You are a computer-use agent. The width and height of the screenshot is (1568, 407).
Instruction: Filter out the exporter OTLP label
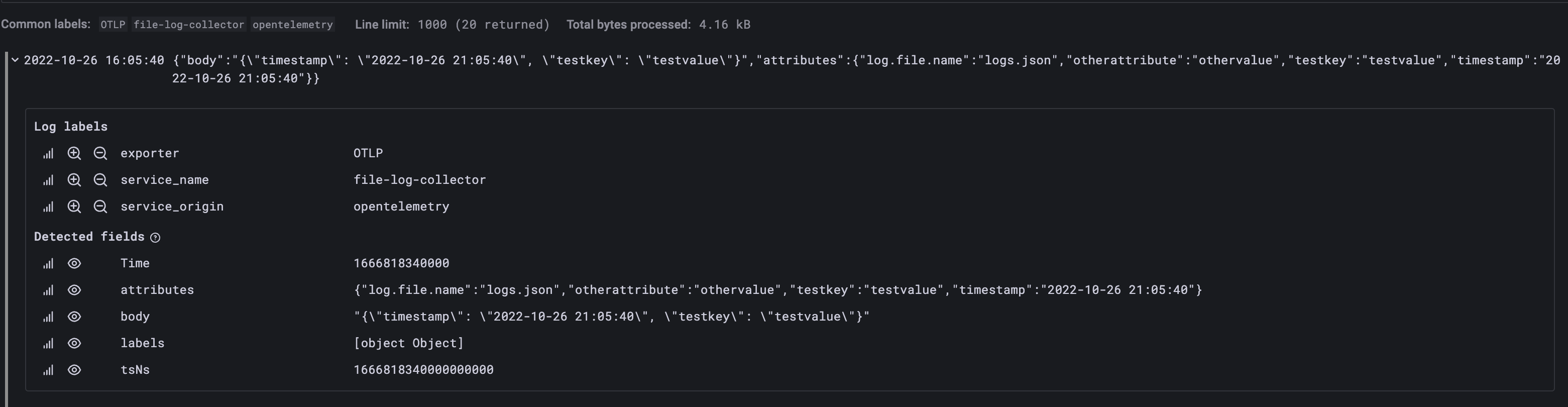point(100,153)
